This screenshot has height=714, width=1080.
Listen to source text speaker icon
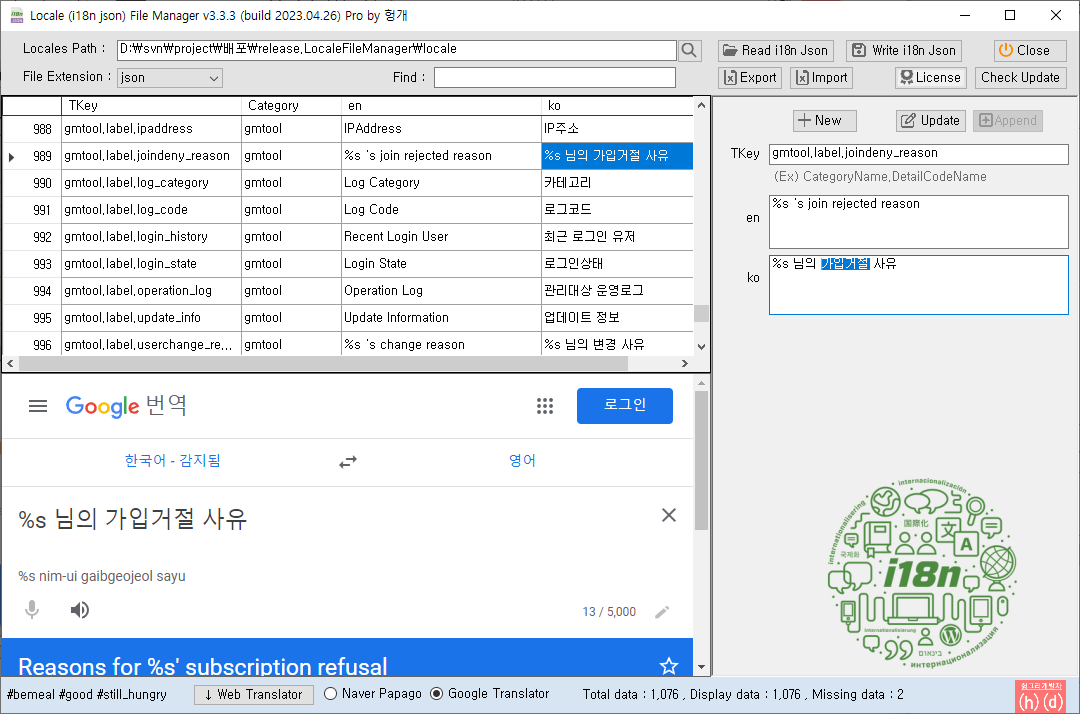(80, 610)
